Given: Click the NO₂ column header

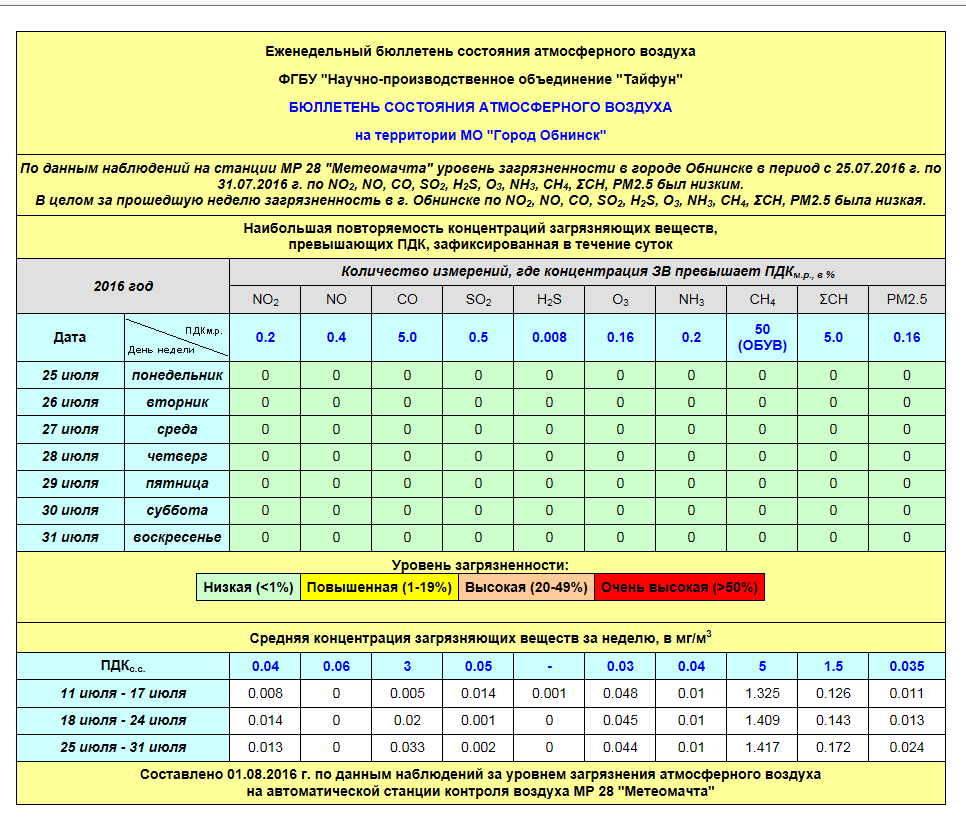Looking at the screenshot, I should coord(265,299).
